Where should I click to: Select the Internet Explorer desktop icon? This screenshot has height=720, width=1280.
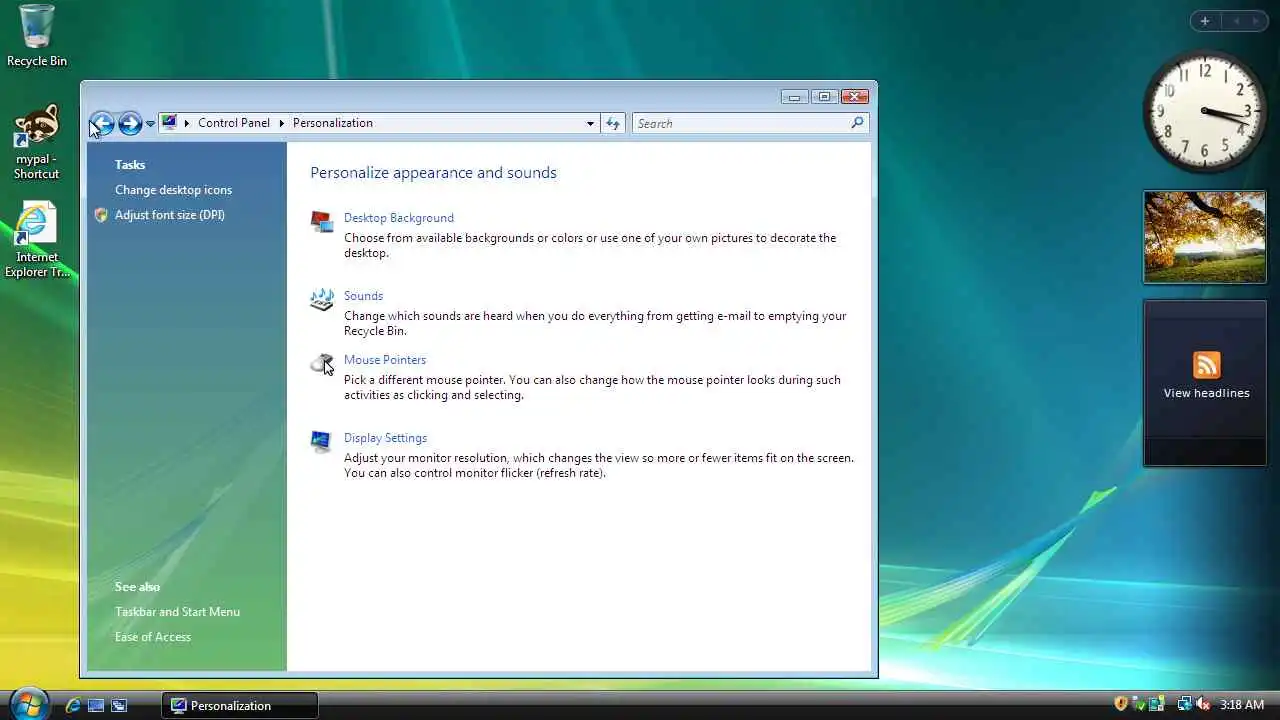pyautogui.click(x=36, y=241)
